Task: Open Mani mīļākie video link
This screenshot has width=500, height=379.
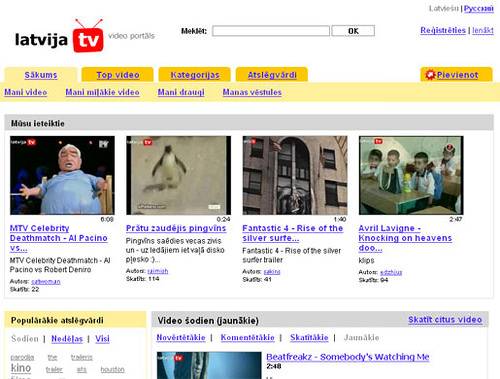Action: click(102, 92)
